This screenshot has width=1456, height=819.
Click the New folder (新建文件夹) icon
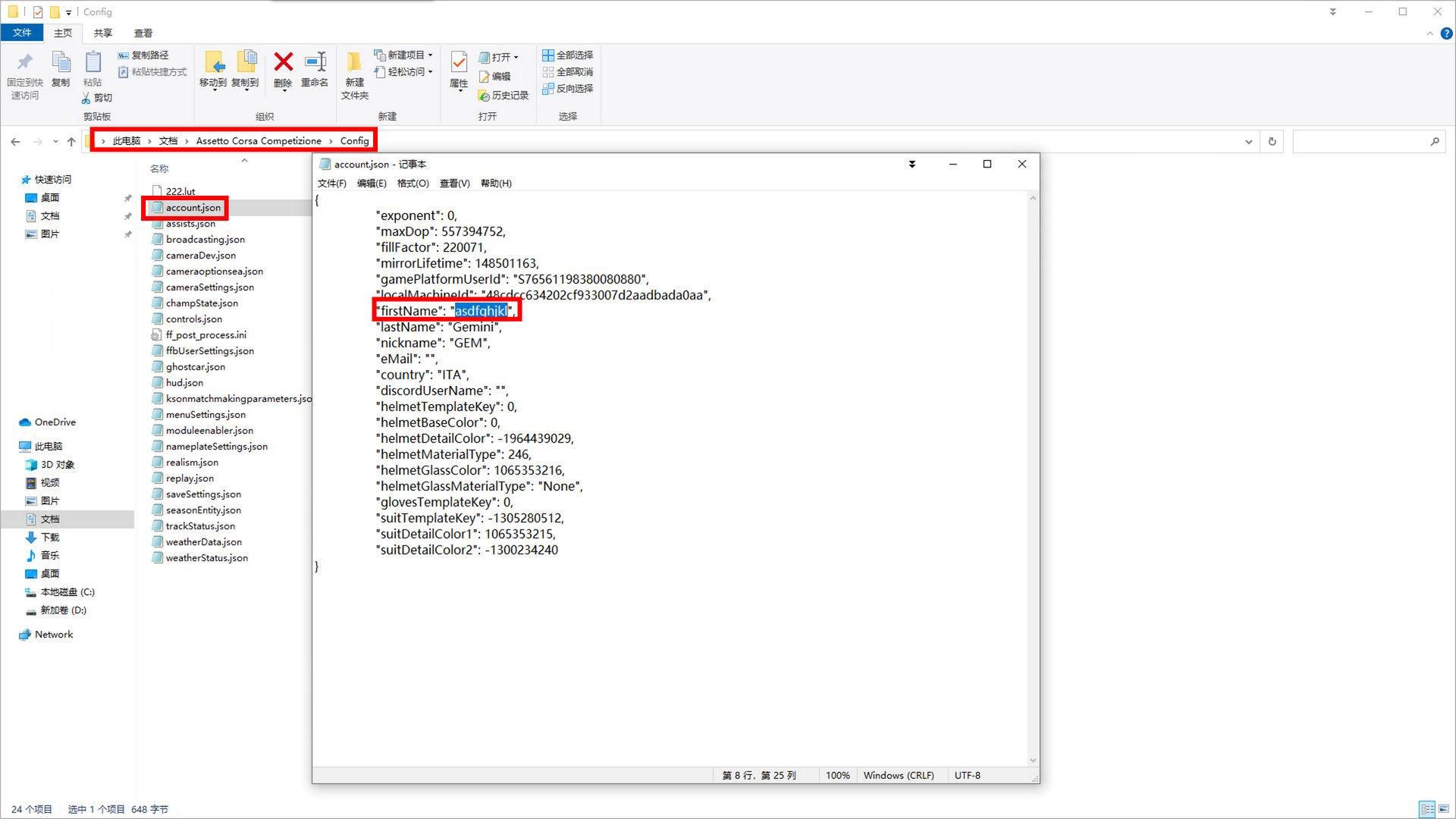click(354, 62)
